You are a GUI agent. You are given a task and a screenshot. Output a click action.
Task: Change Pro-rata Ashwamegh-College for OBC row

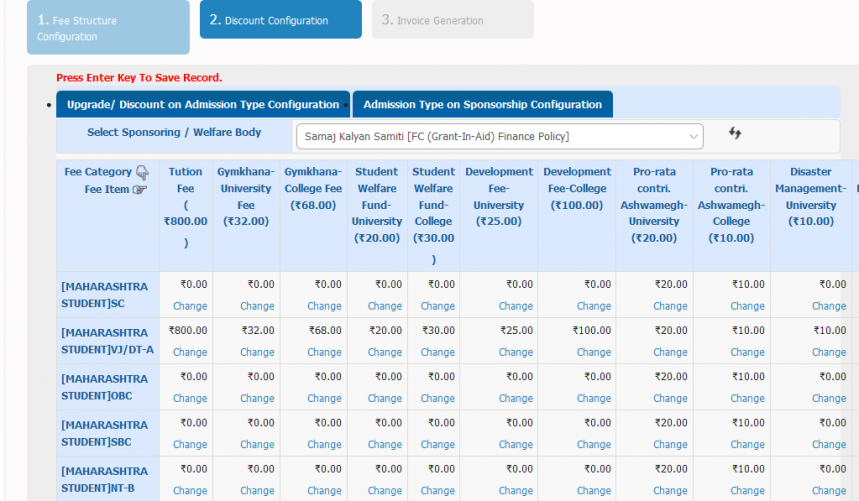coord(747,398)
